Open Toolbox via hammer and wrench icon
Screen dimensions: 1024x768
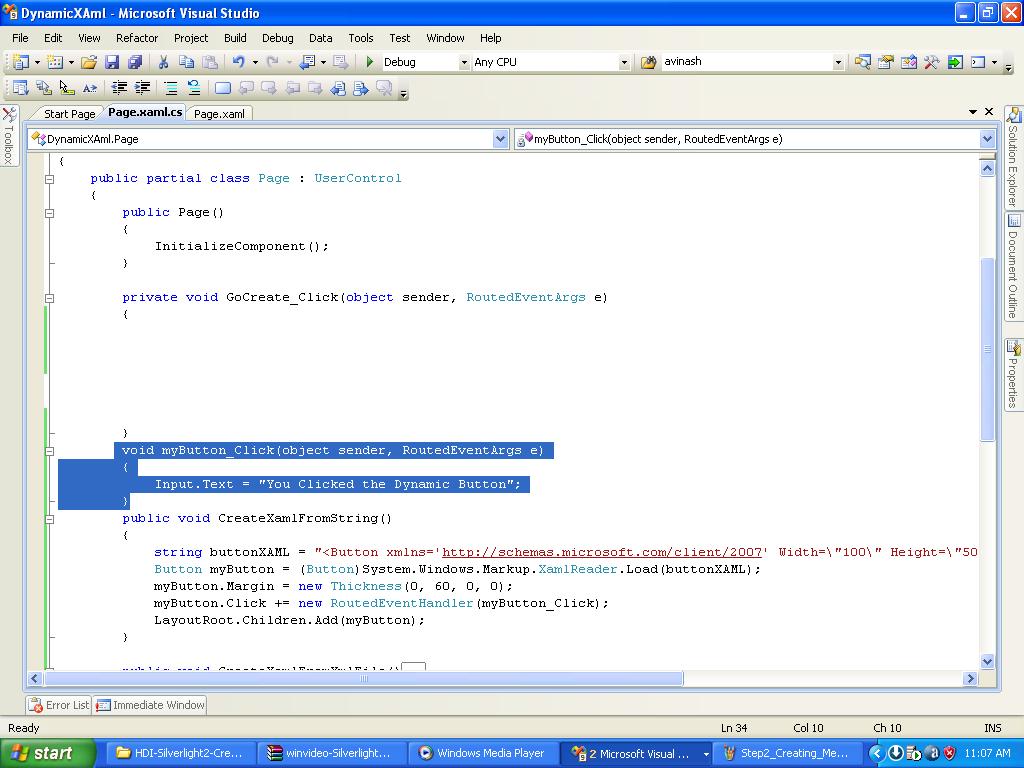[931, 62]
